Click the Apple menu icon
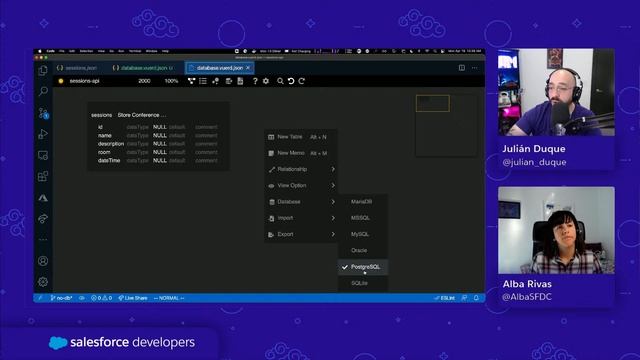This screenshot has width=640, height=360. click(40, 51)
